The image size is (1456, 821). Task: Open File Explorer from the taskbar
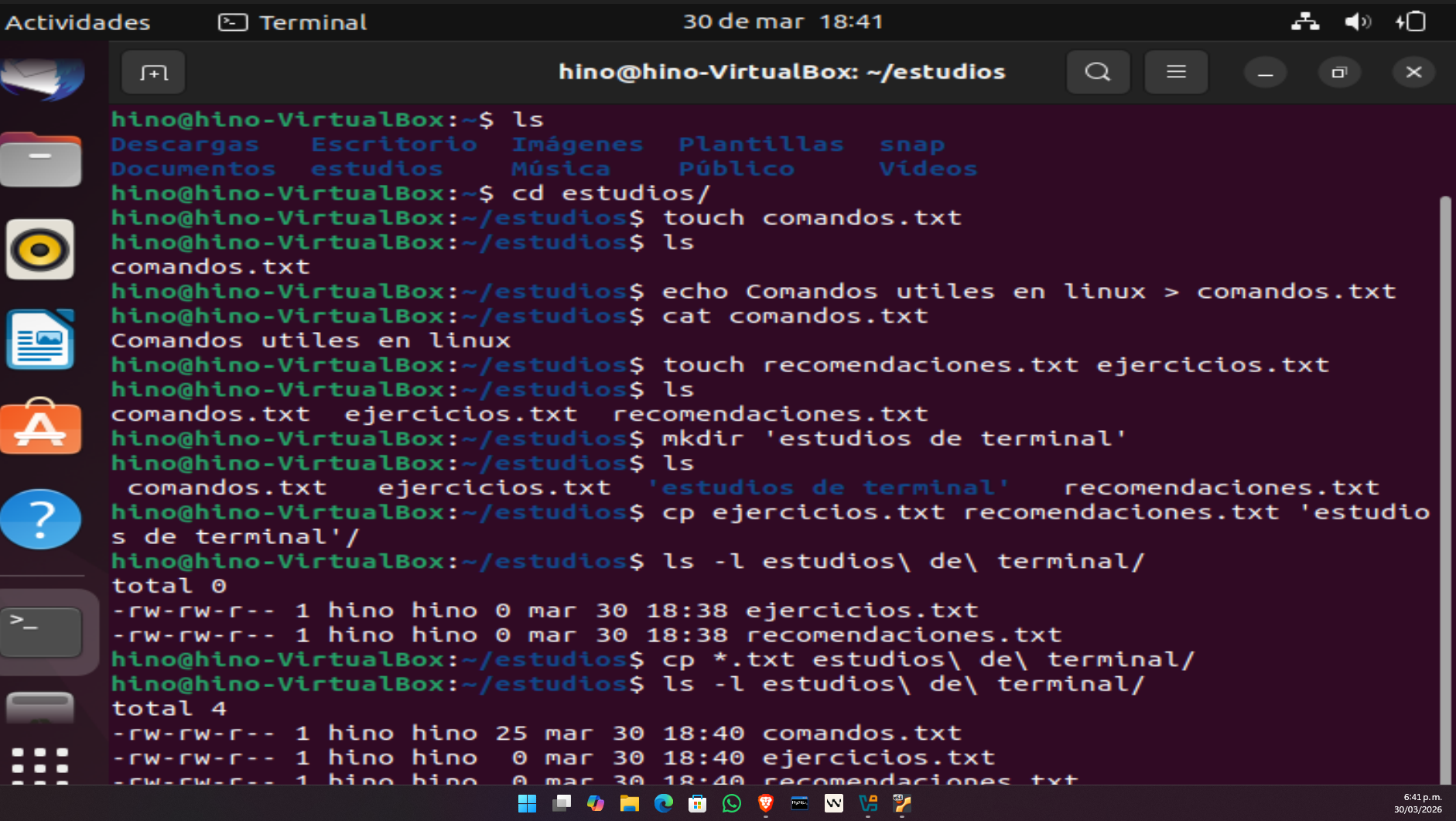[x=630, y=804]
